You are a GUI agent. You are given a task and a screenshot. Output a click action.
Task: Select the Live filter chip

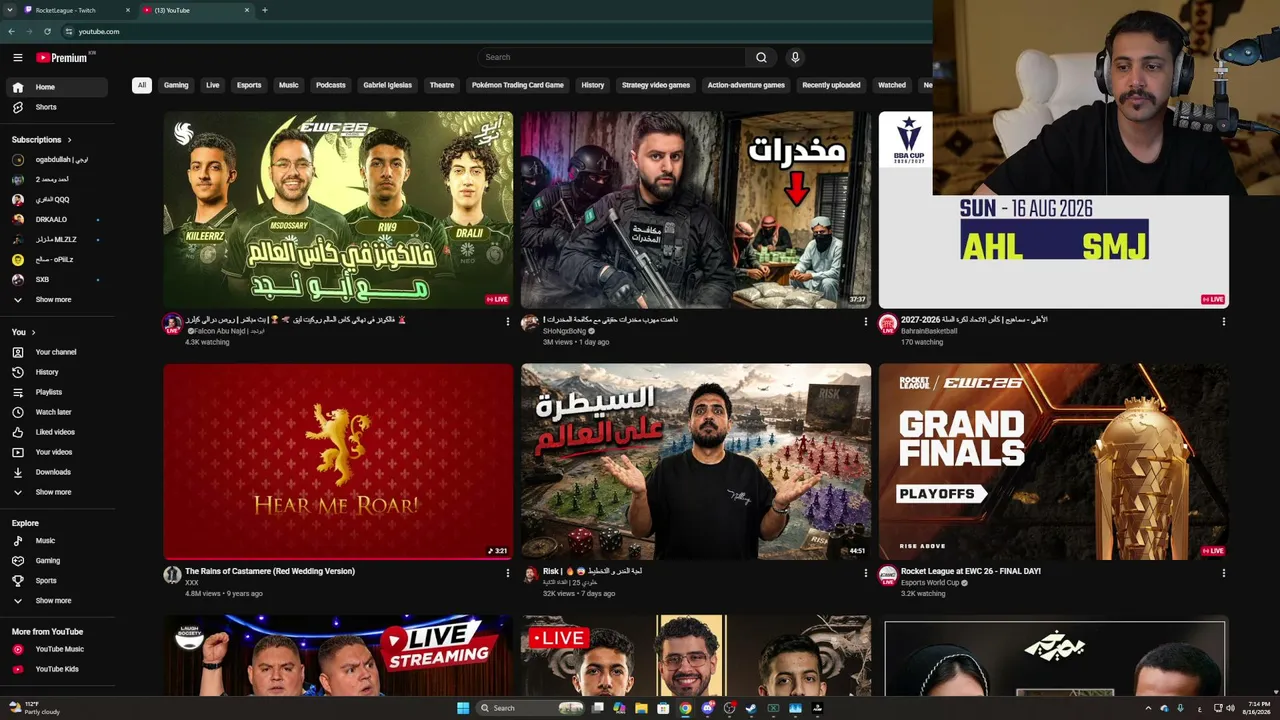(213, 85)
